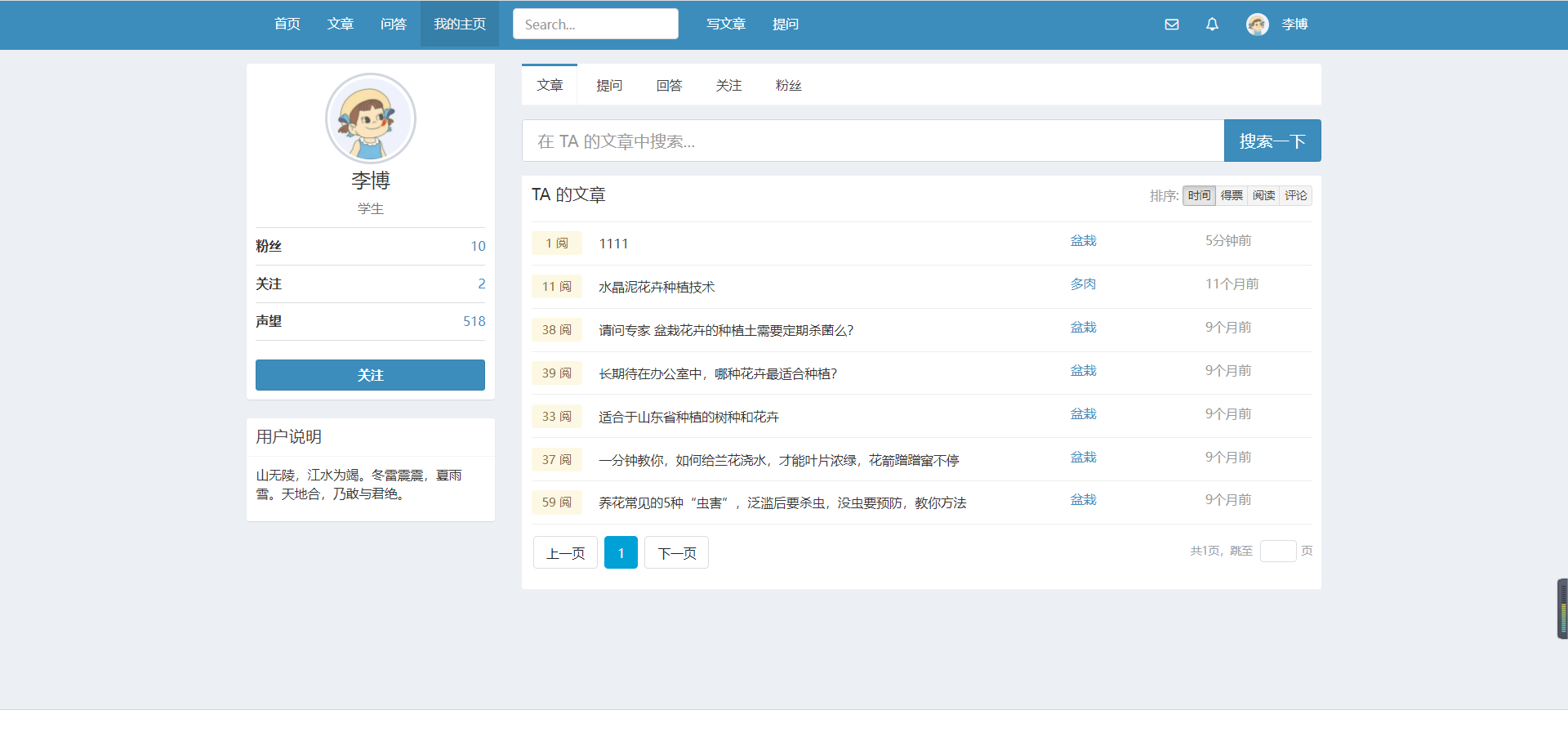The height and width of the screenshot is (737, 1568).
Task: Click the 11个月前 timestamp
Action: [1232, 284]
